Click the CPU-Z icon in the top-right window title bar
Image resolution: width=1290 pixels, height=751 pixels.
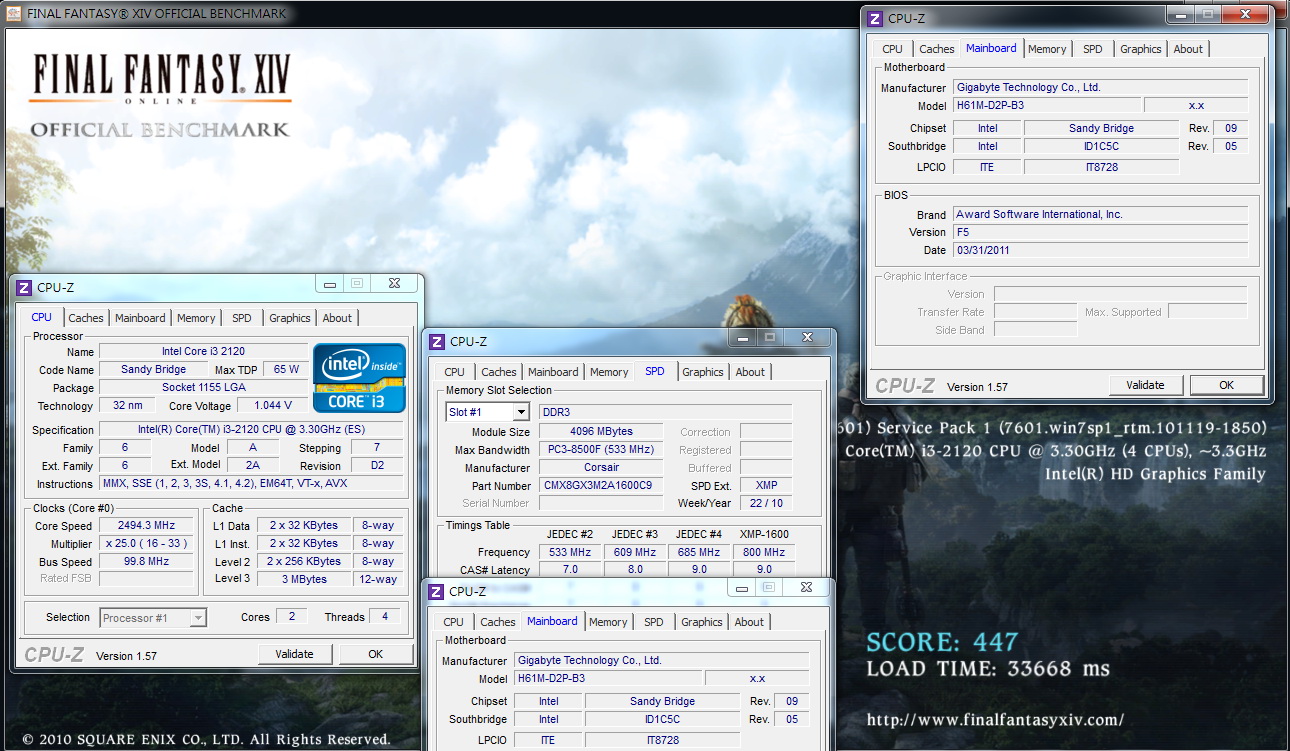875,18
